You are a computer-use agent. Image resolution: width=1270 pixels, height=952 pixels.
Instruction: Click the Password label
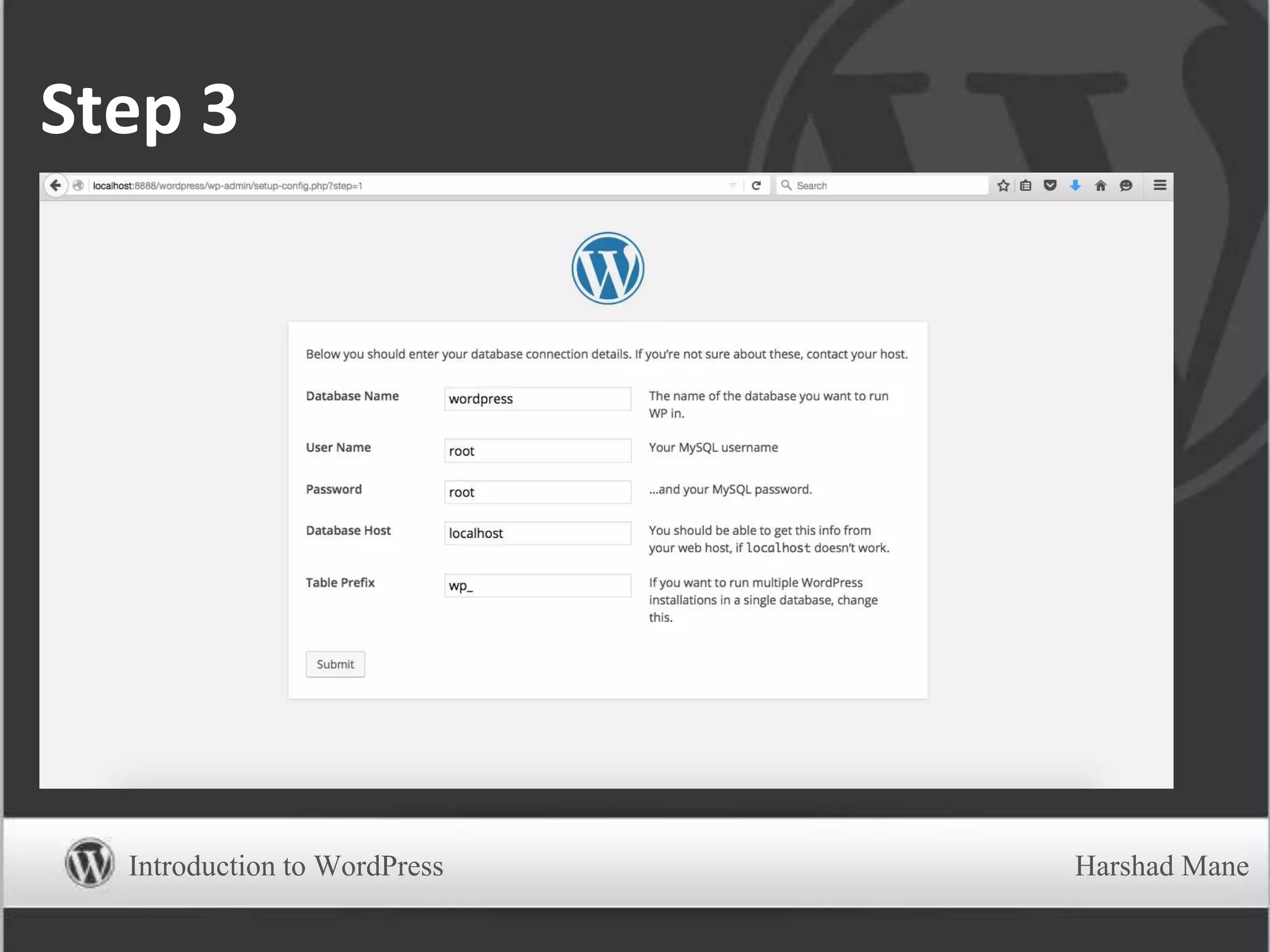[x=334, y=489]
